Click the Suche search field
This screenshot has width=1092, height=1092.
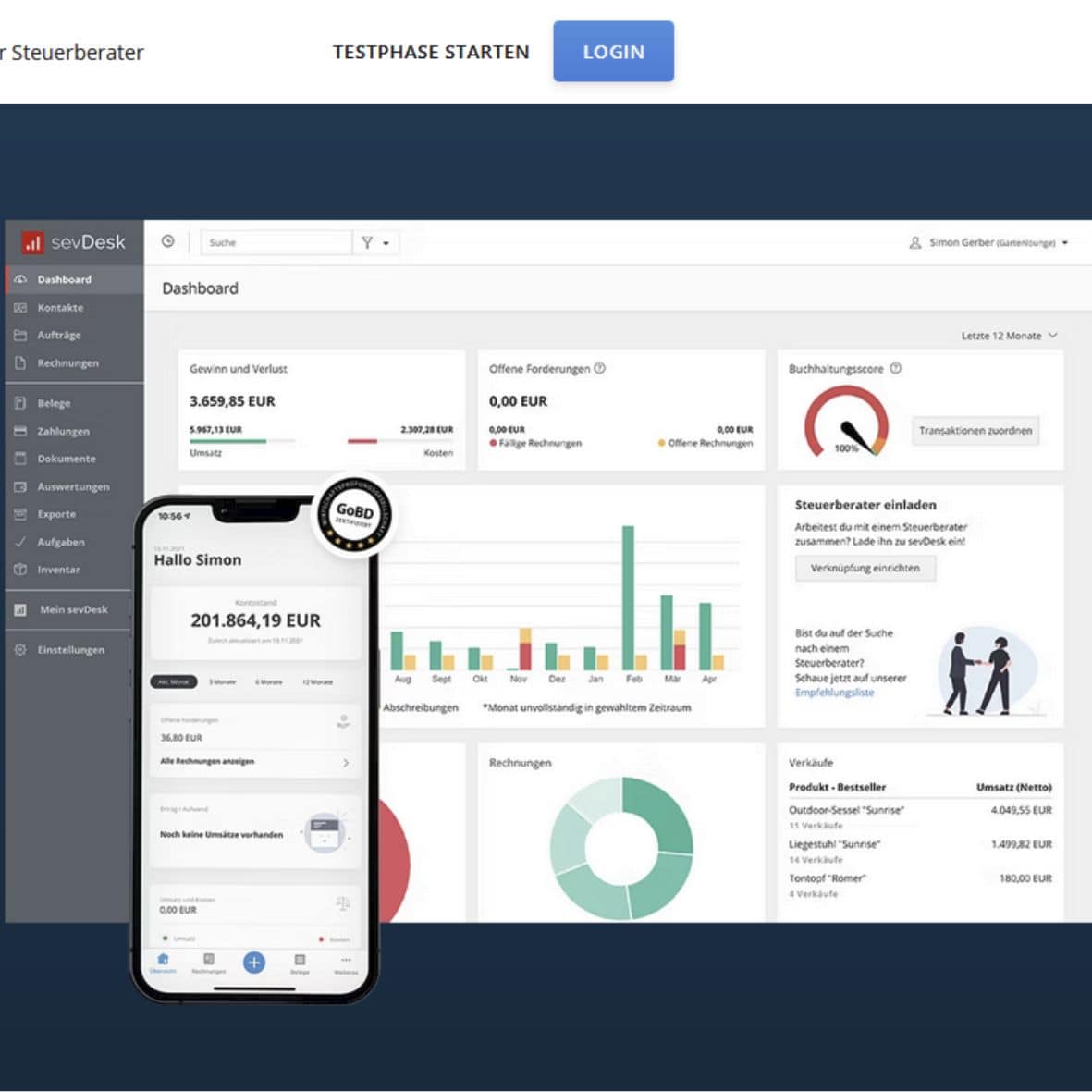[276, 242]
